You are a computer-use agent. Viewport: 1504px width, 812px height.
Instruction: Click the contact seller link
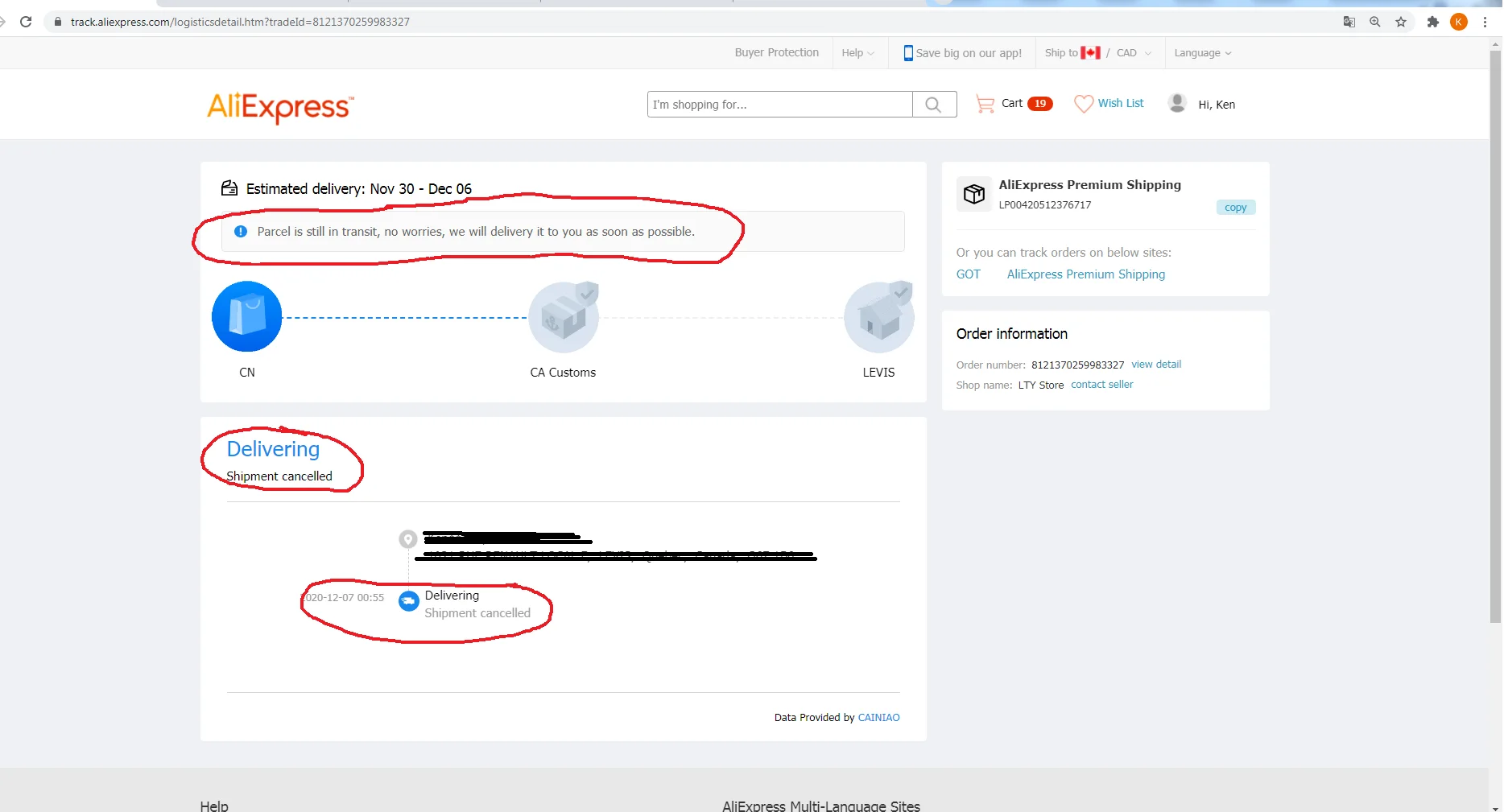[1102, 385]
